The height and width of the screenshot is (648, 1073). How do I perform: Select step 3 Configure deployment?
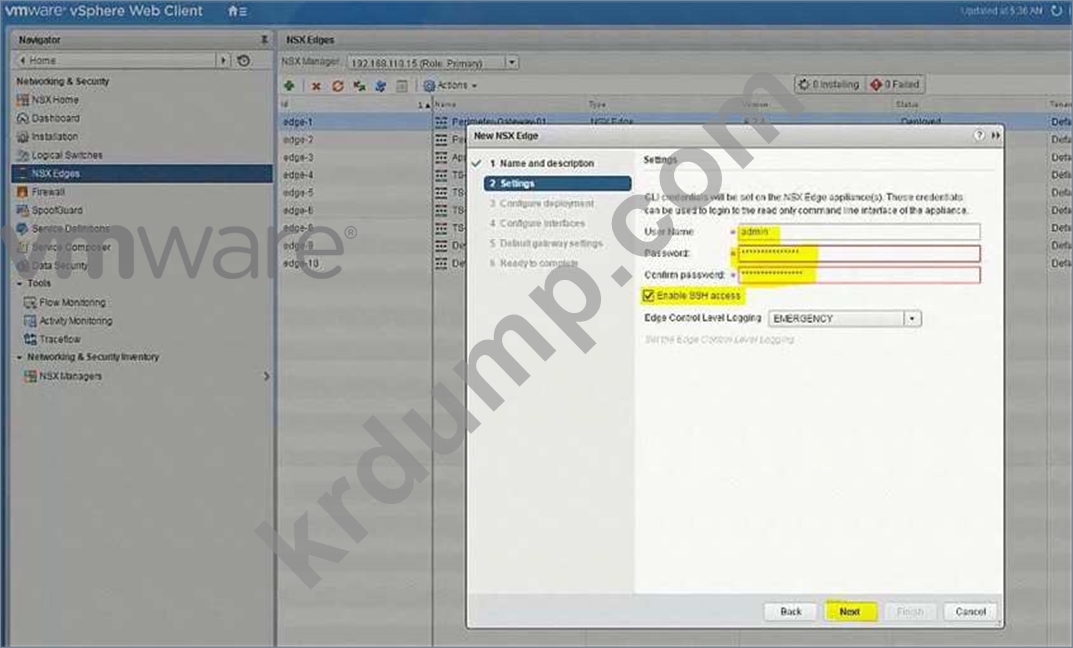(x=541, y=203)
